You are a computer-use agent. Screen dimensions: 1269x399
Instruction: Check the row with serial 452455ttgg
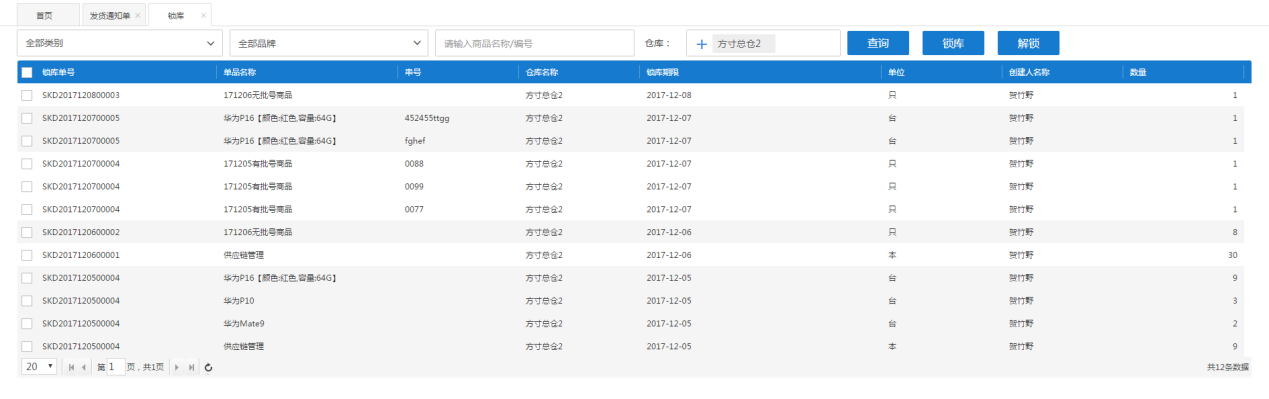click(27, 118)
